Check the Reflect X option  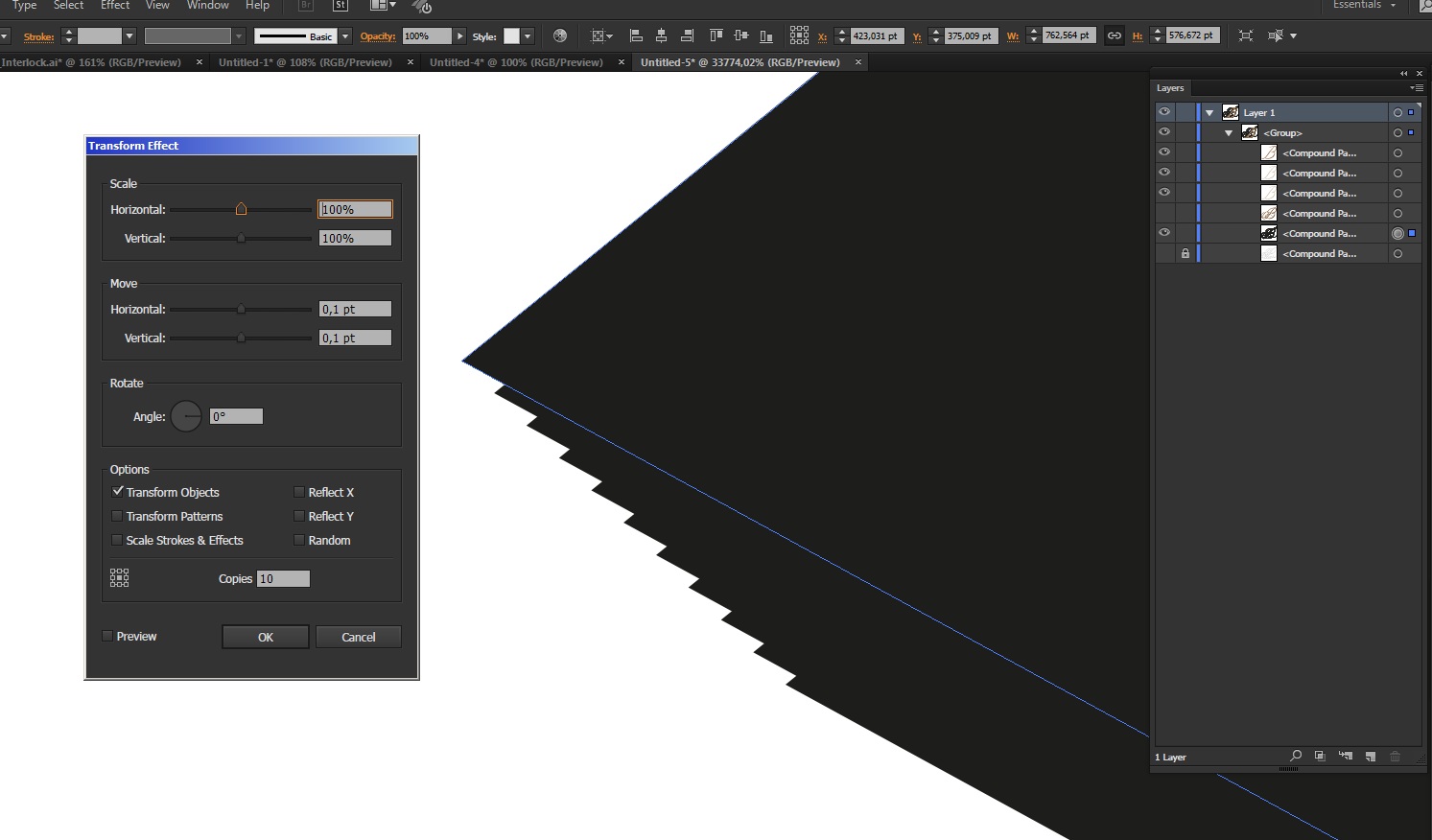[299, 492]
